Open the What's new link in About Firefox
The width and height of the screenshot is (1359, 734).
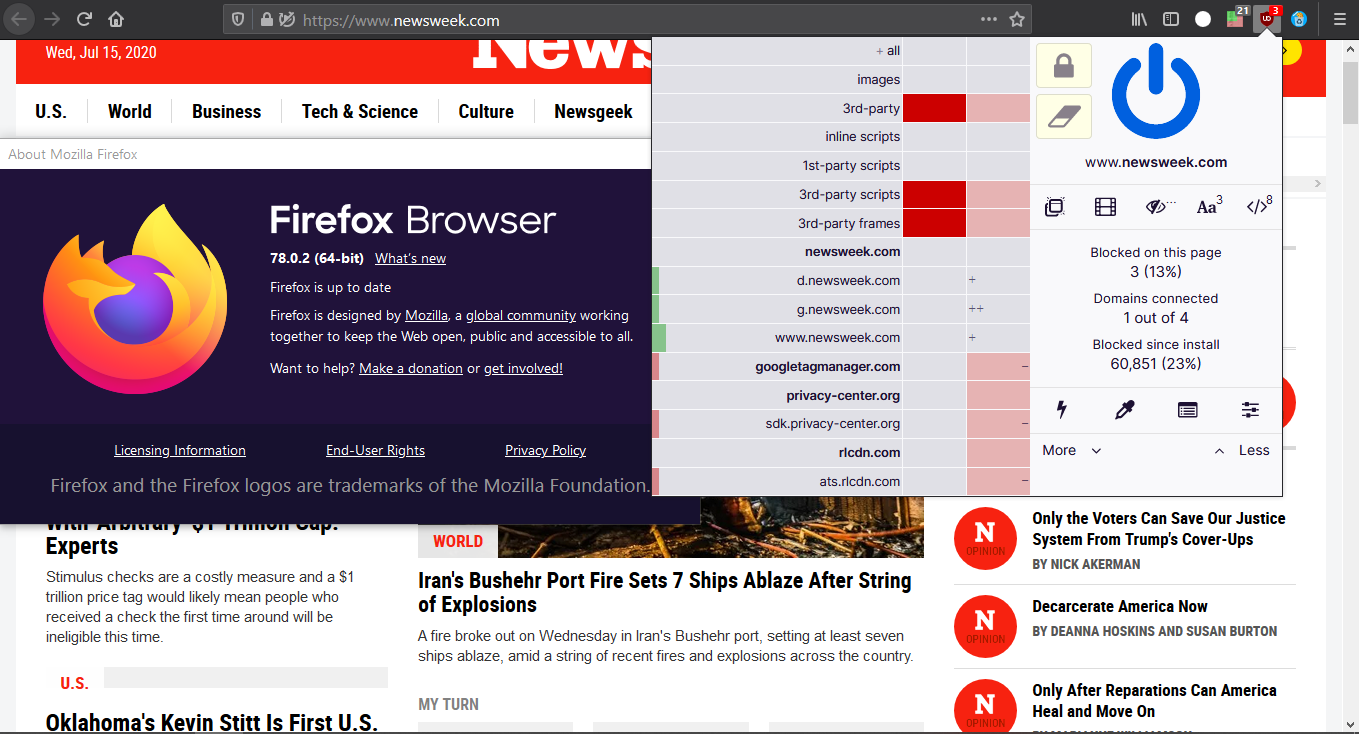[x=410, y=258]
